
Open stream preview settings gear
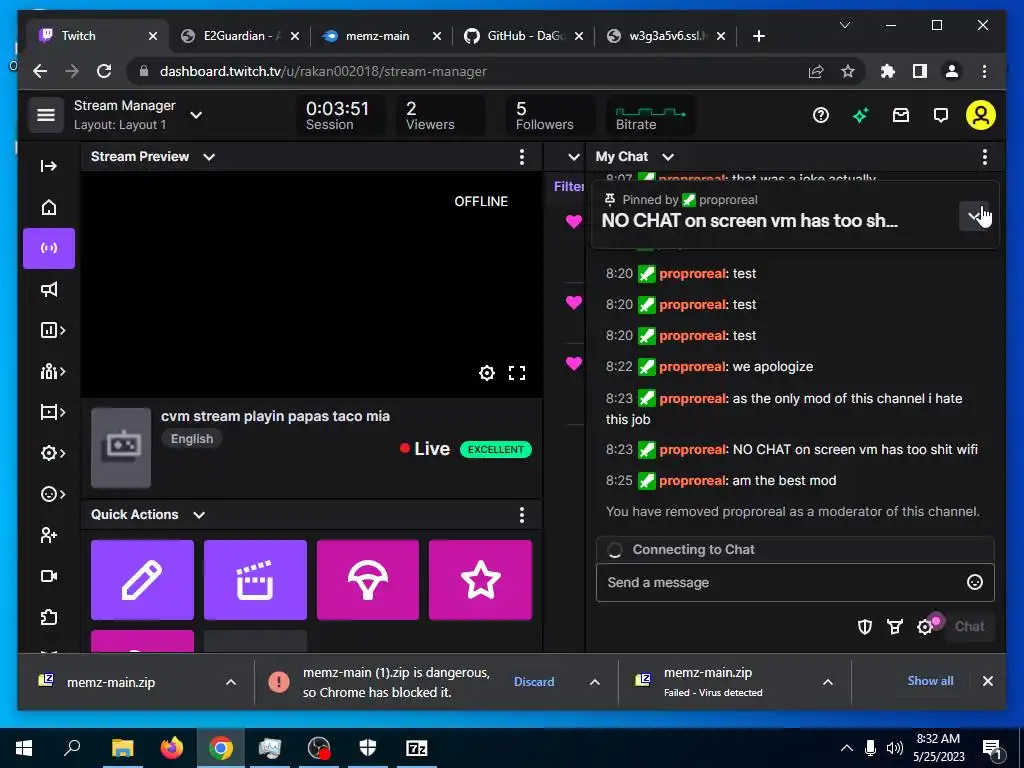pyautogui.click(x=487, y=373)
